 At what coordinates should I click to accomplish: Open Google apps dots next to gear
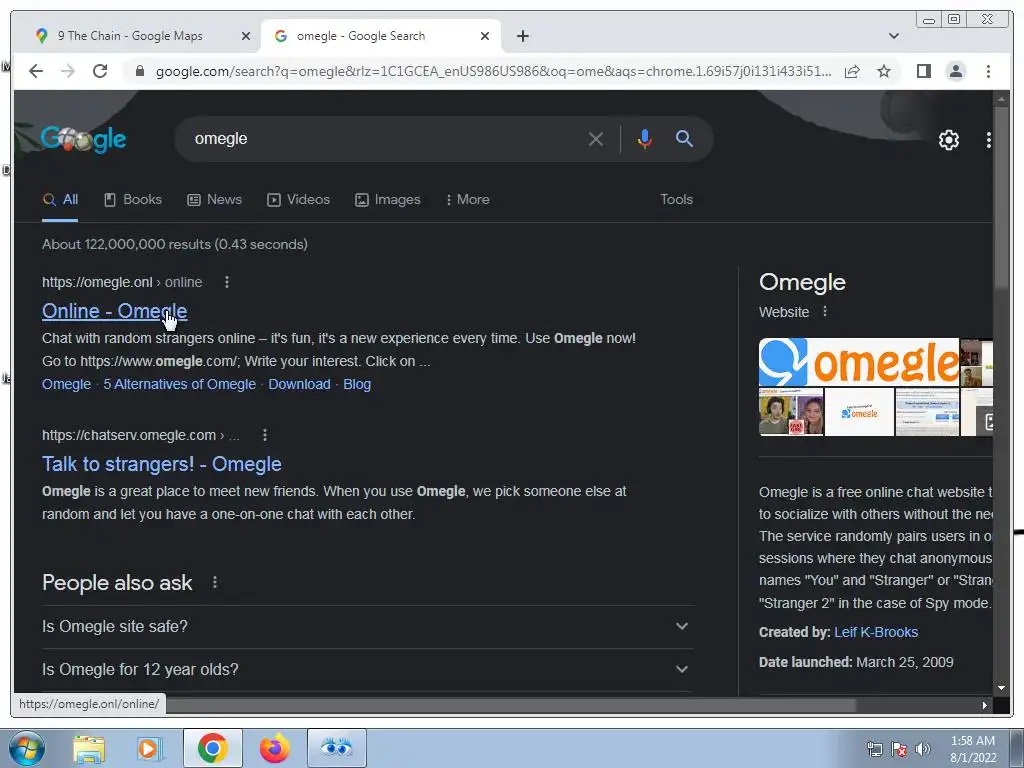point(988,140)
